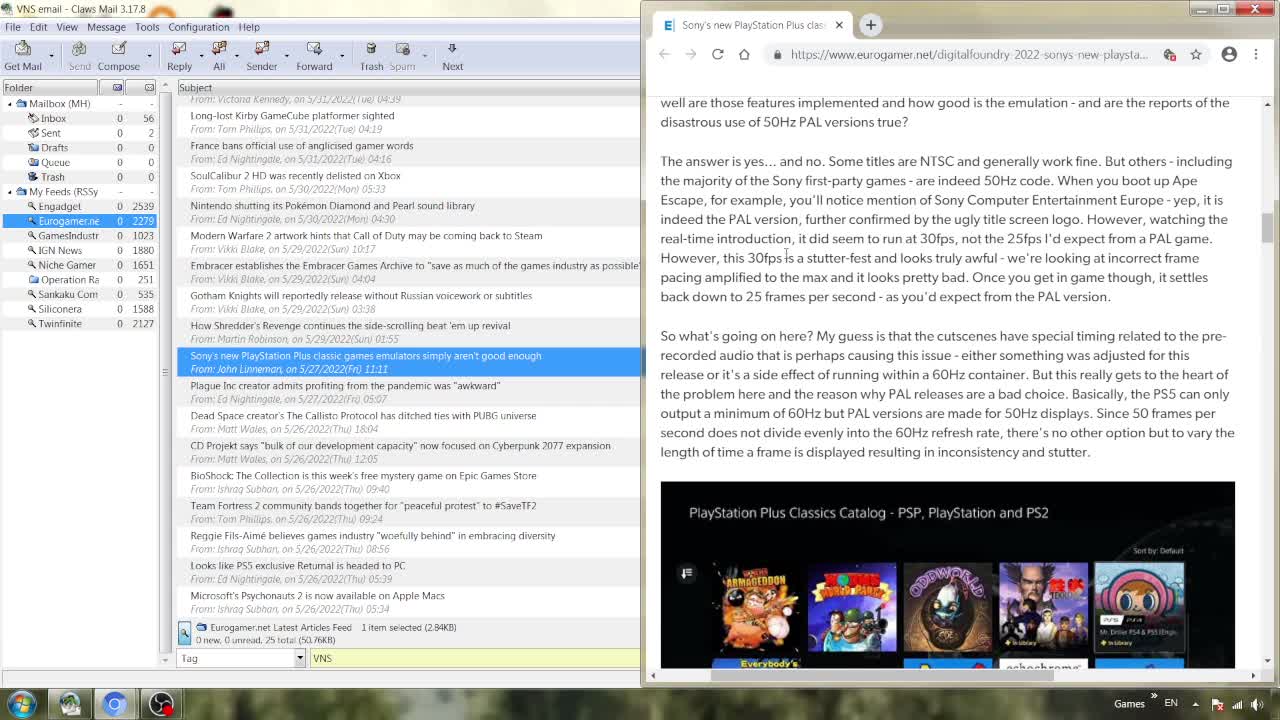
Task: Click the Eurogamer URL address bar
Action: tap(968, 54)
